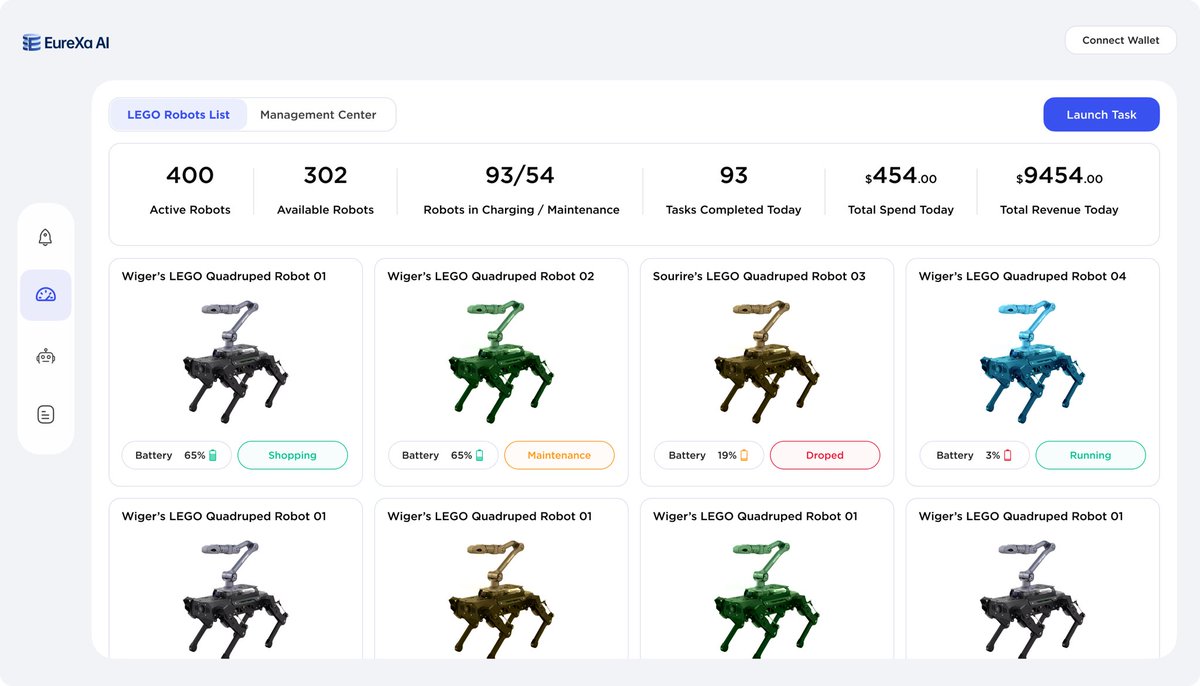The width and height of the screenshot is (1200, 686).
Task: Open green robot image on Robot 02 card
Action: pos(500,361)
